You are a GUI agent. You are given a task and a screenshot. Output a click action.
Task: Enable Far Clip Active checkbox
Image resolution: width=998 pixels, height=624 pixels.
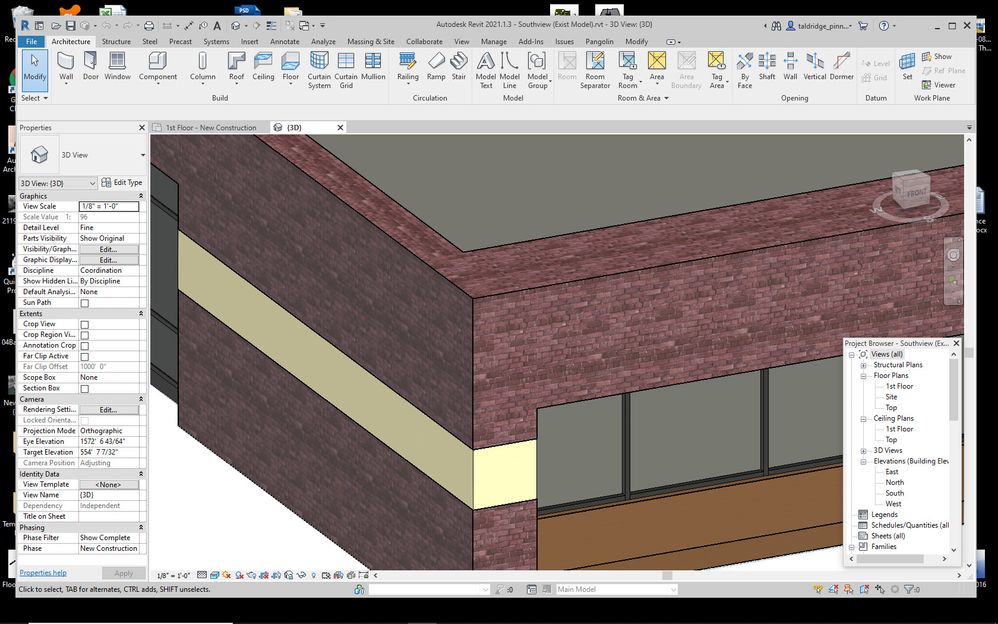85,357
